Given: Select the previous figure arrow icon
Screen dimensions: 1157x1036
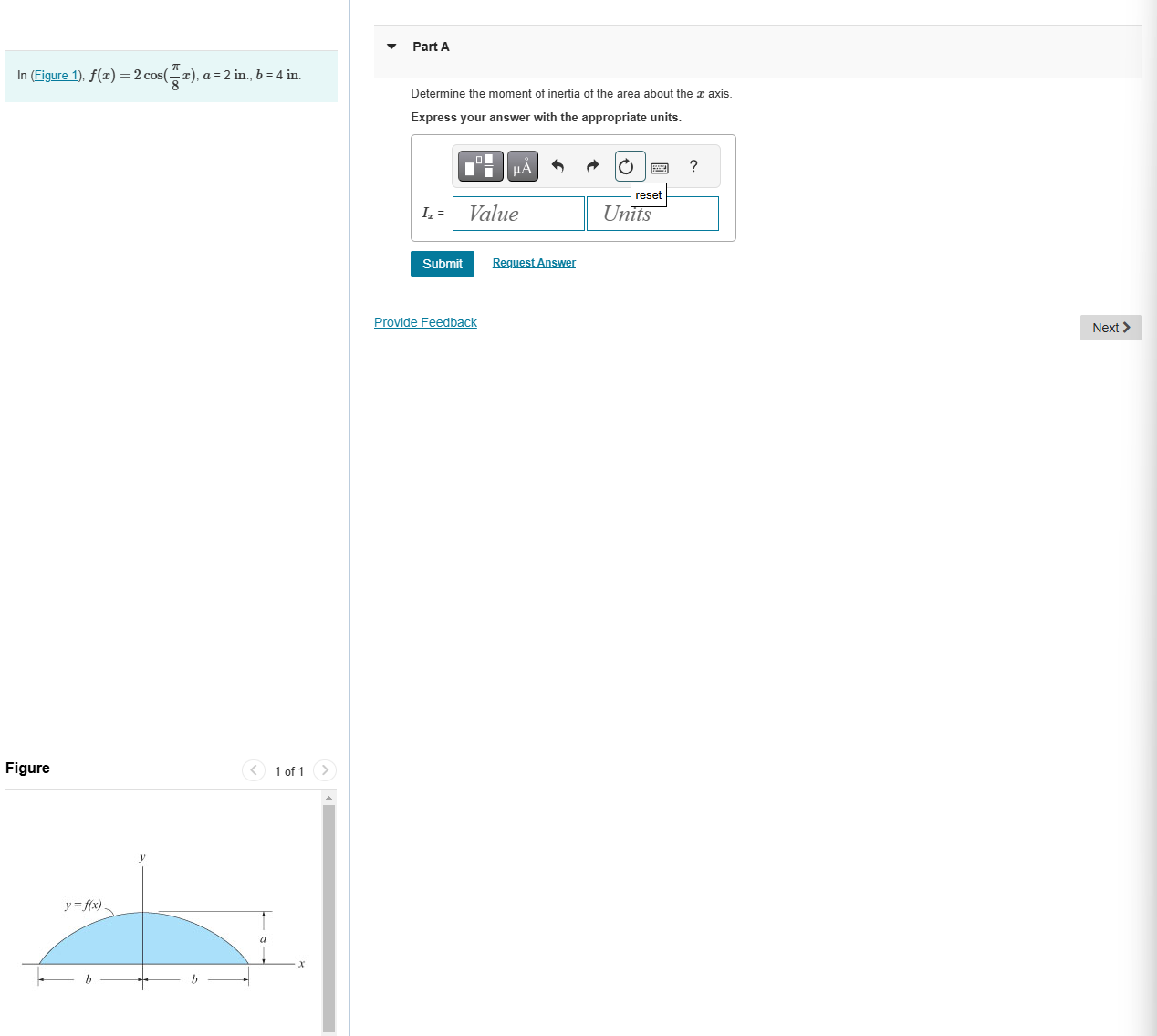Looking at the screenshot, I should (x=253, y=770).
